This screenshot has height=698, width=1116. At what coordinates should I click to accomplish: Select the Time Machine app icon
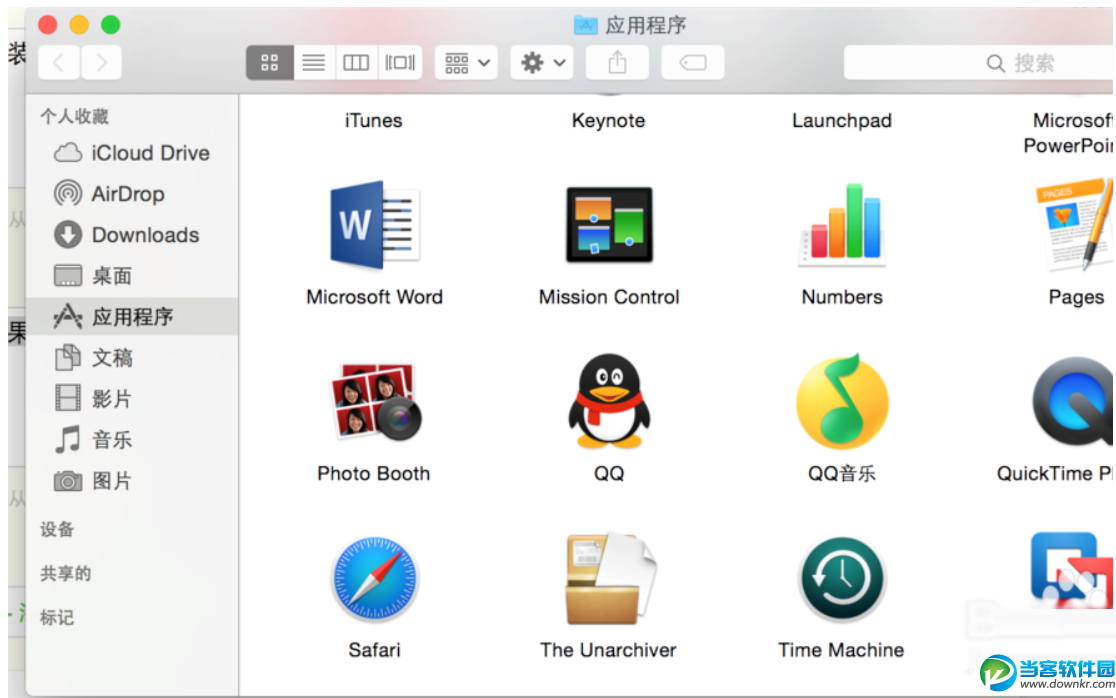coord(843,578)
